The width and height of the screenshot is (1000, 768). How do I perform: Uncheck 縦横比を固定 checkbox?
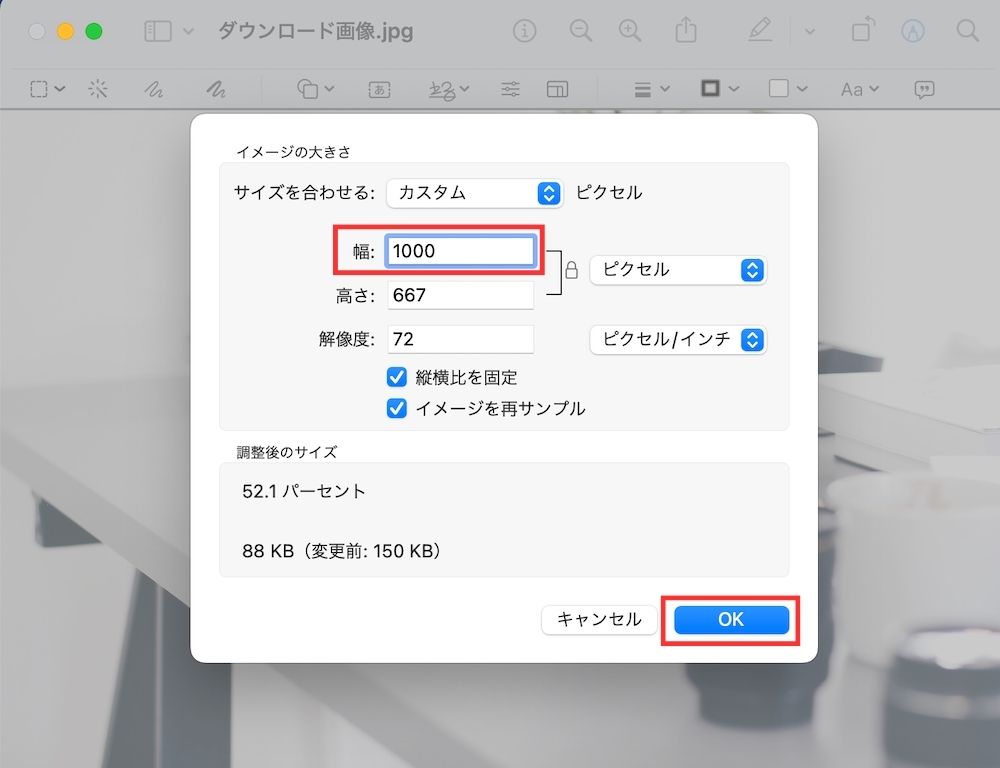[x=397, y=377]
